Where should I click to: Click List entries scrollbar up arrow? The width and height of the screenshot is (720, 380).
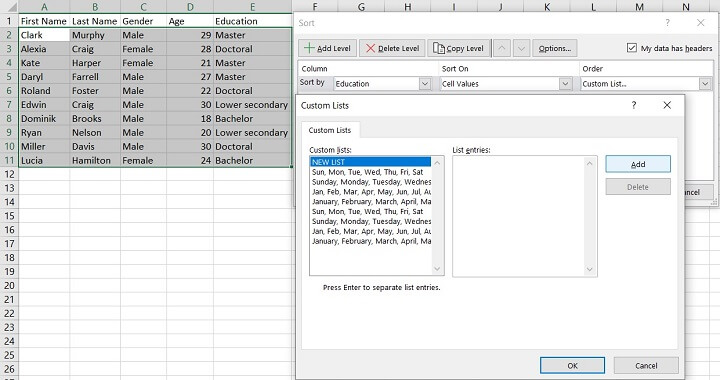(590, 163)
